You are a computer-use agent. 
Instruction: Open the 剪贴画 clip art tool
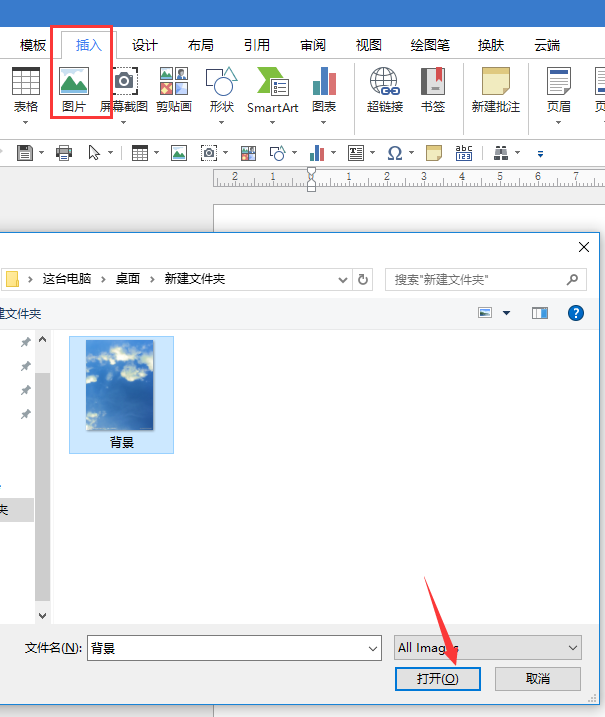tap(174, 91)
